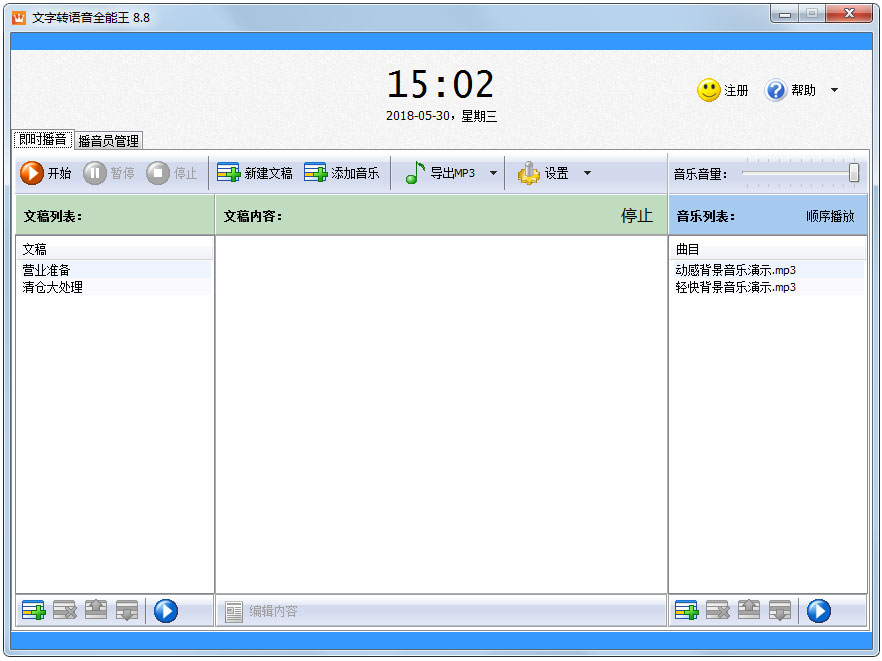Screen dimensions: 882x661
Task: Select 动感背景音乐演示.mp3 track
Action: [768, 270]
